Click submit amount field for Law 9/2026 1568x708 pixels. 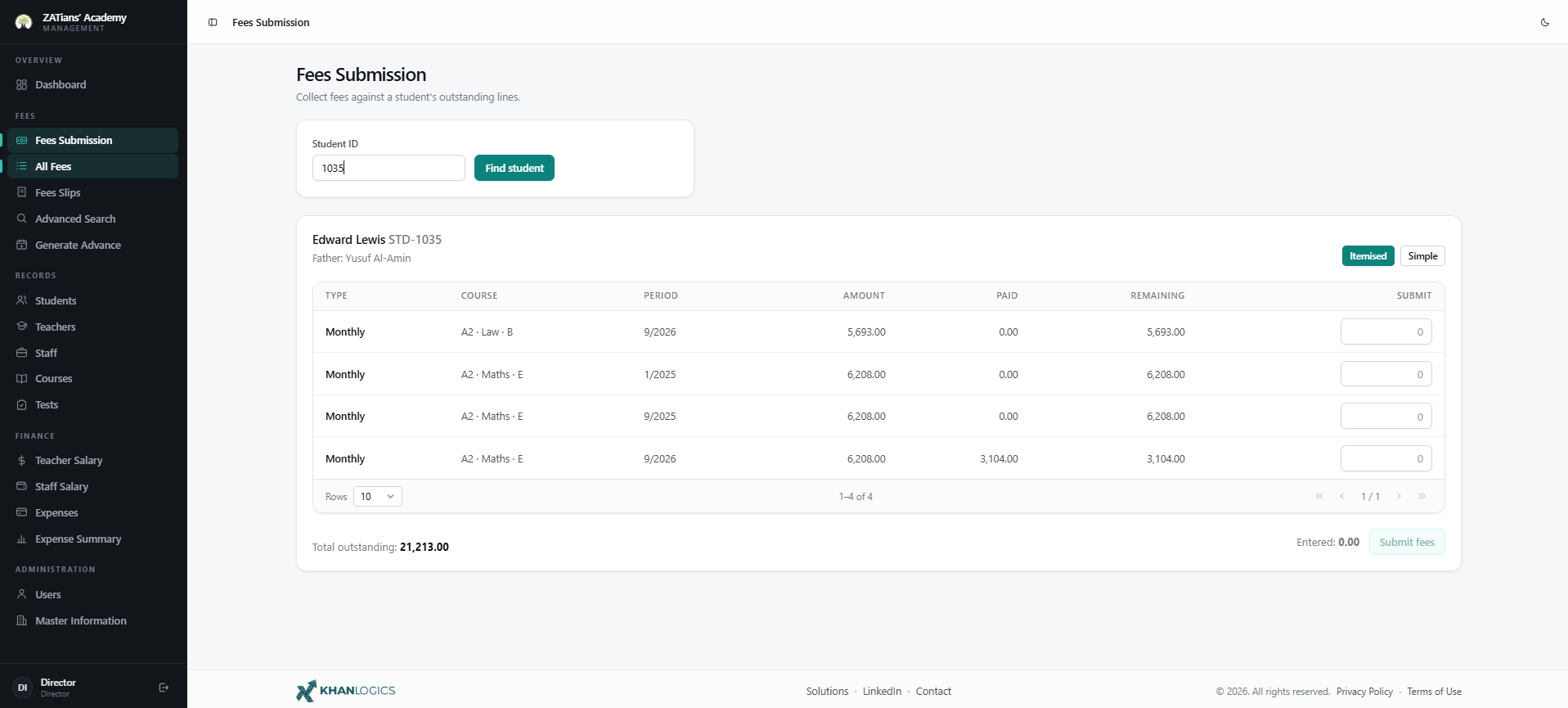pos(1386,331)
